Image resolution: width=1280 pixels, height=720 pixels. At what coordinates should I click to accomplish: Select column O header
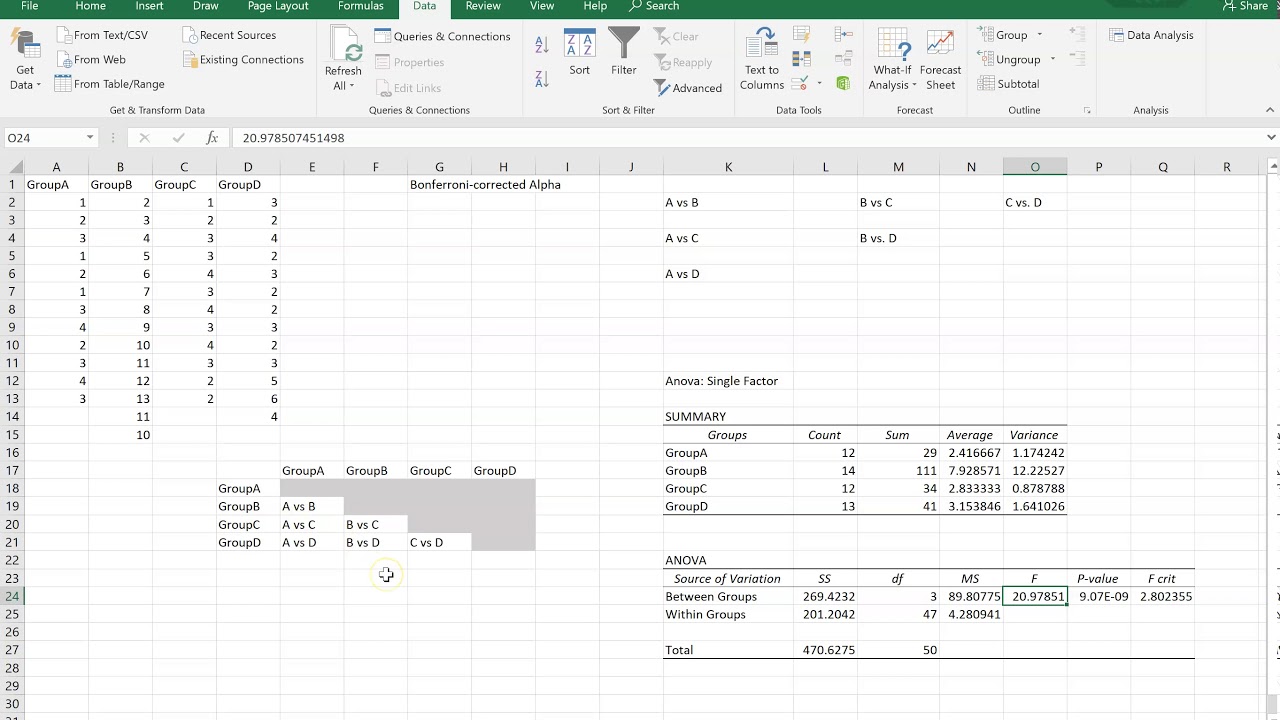1035,167
